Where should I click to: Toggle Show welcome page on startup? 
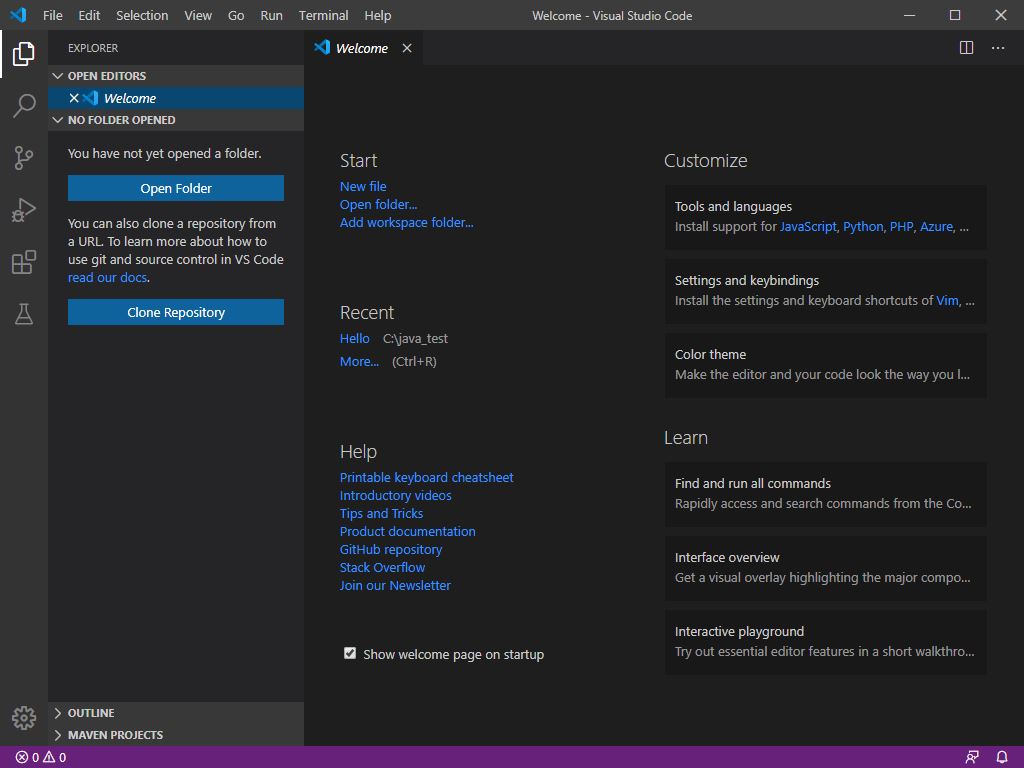pyautogui.click(x=350, y=653)
